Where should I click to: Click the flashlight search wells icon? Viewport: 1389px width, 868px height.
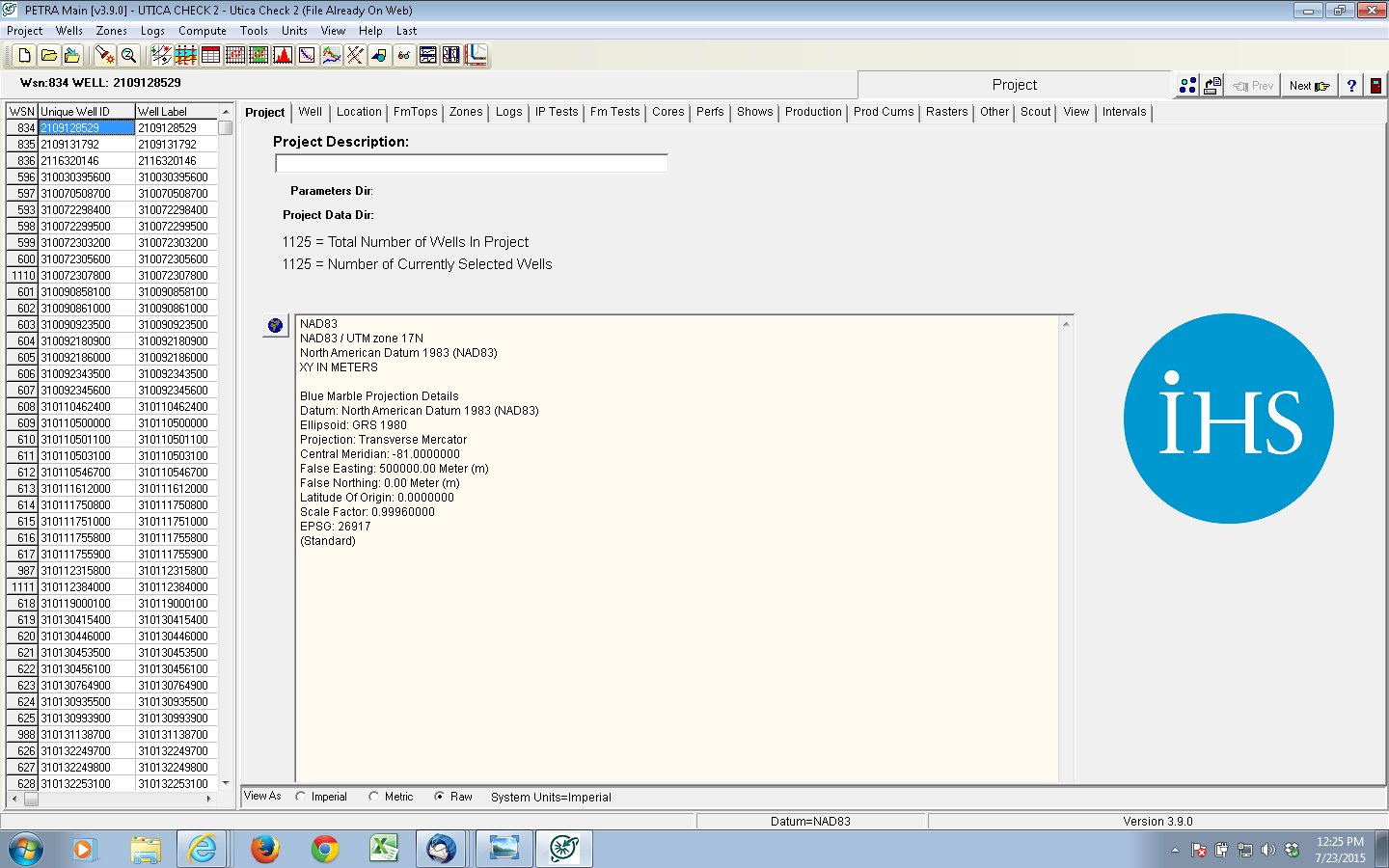point(104,55)
